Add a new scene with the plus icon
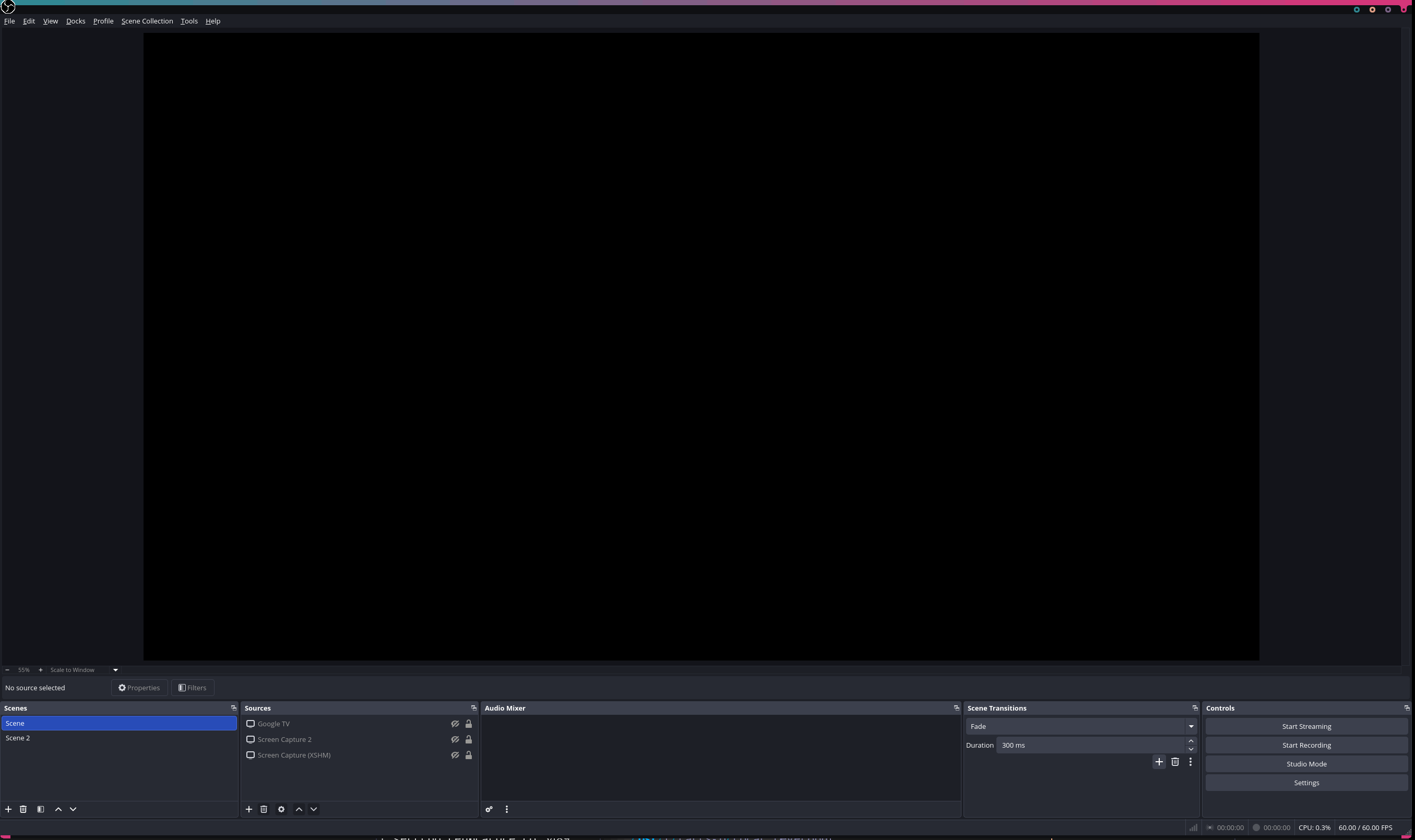 pos(8,809)
